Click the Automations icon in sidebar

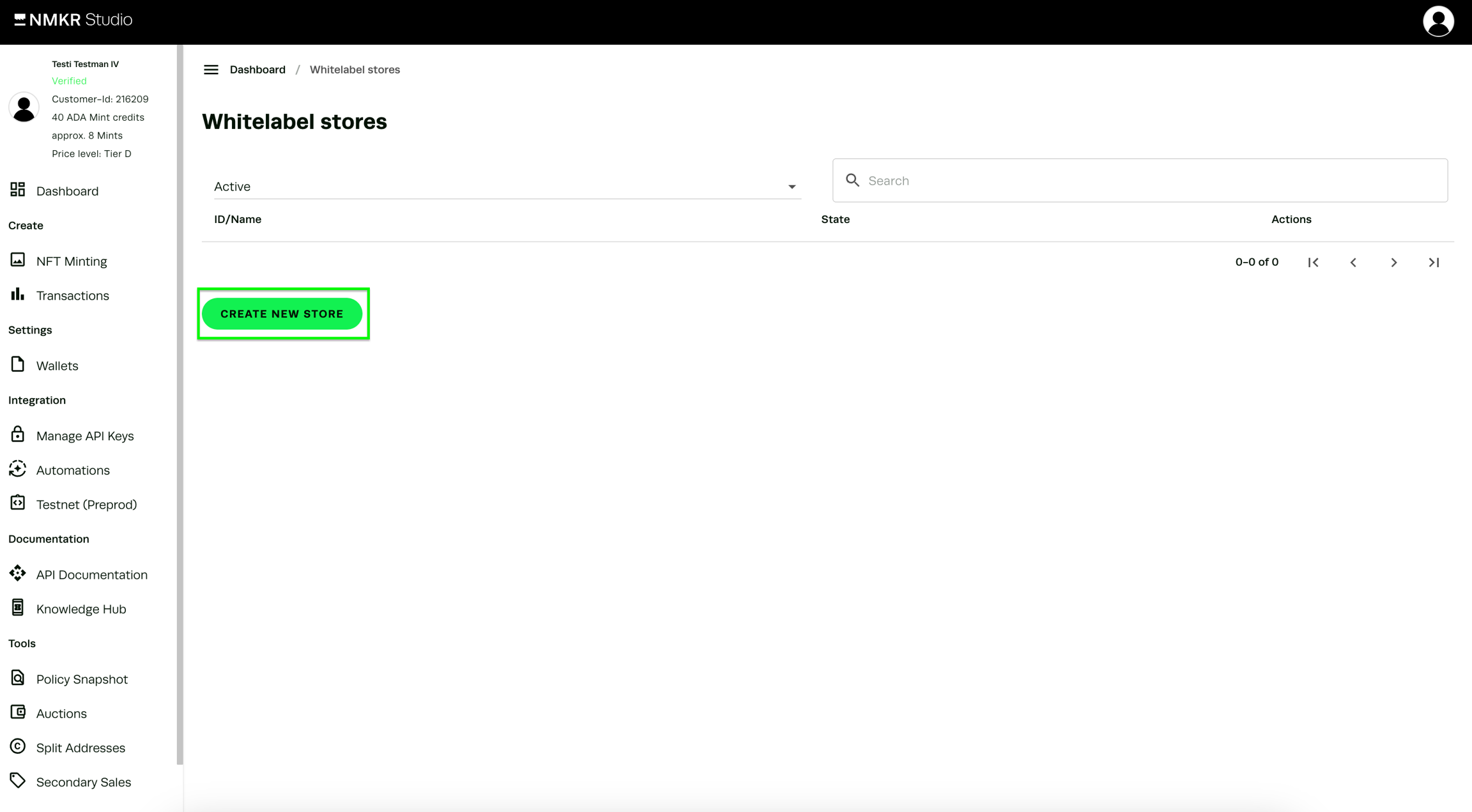click(x=18, y=469)
